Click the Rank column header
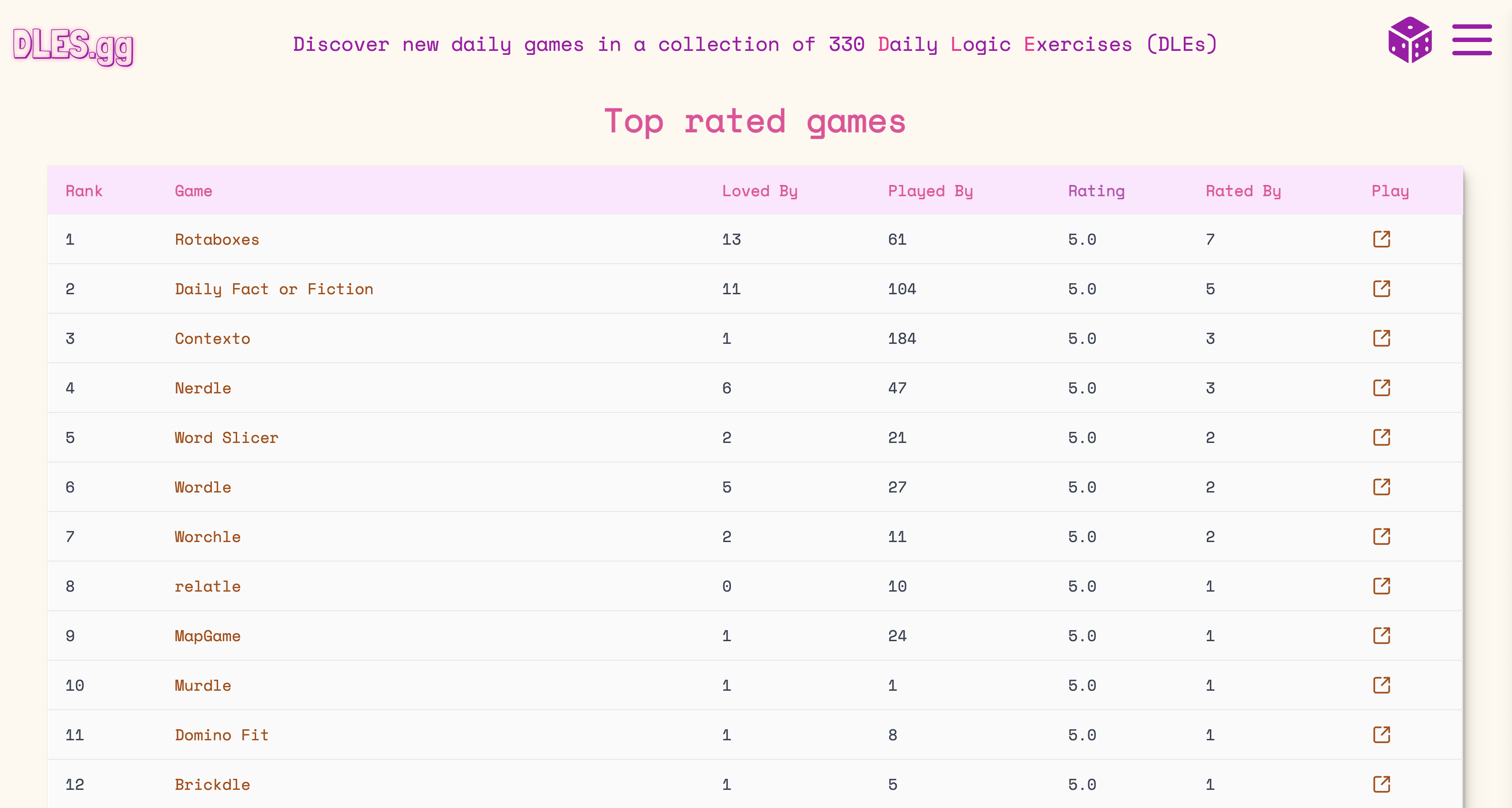Image resolution: width=1512 pixels, height=808 pixels. pos(84,191)
